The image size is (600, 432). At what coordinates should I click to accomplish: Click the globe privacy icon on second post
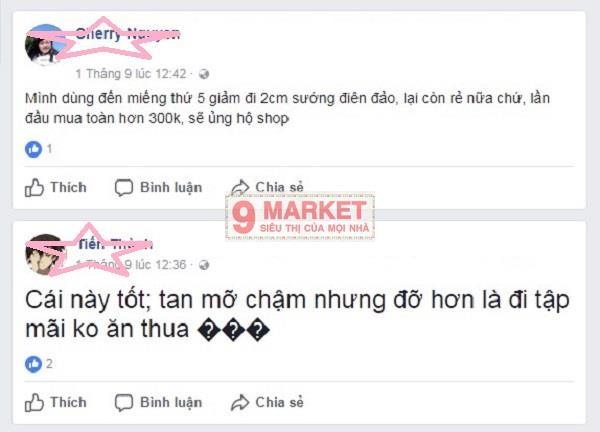(x=204, y=265)
